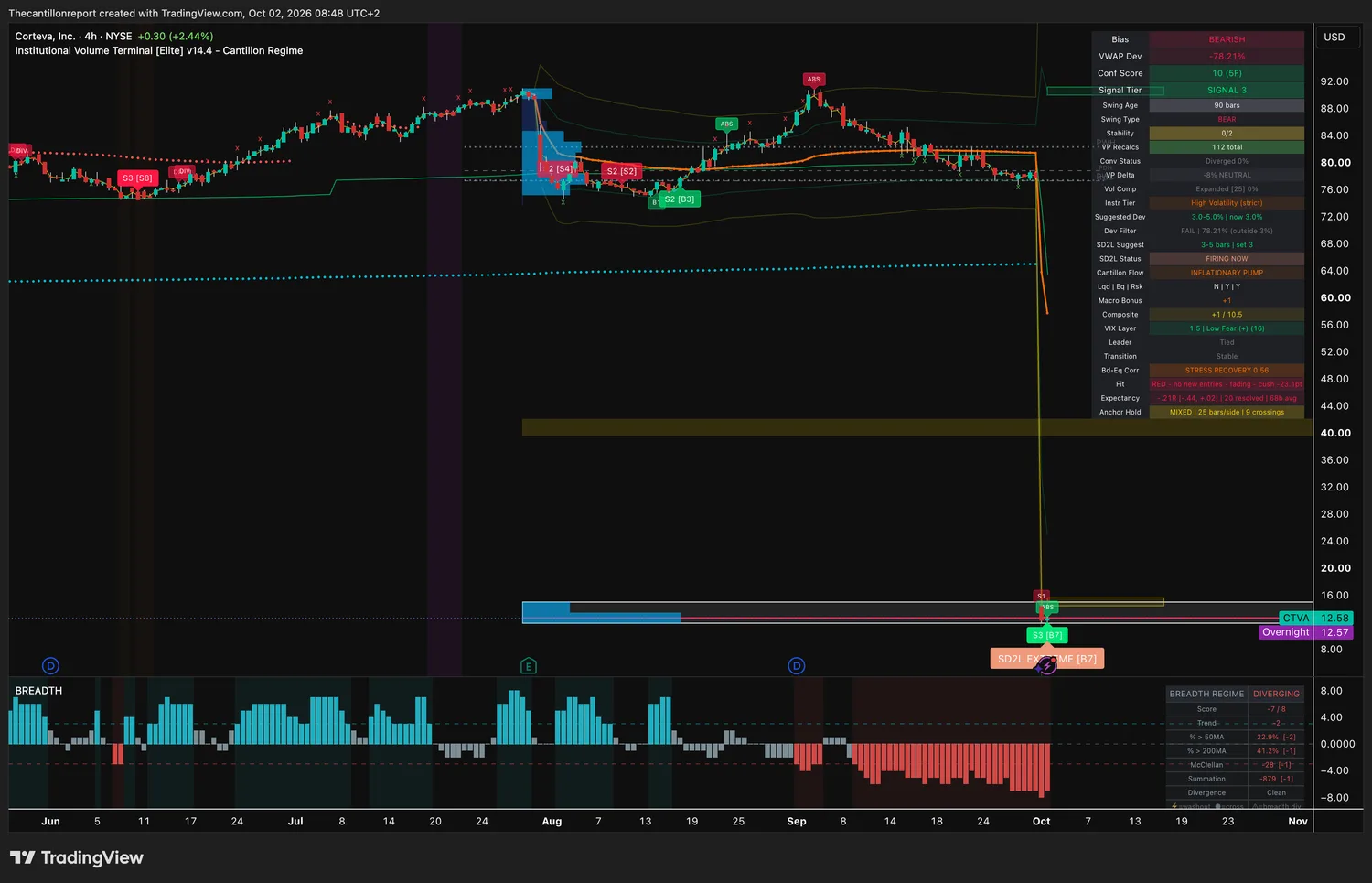Click the SD2L EXTREME [B7] label

1047,659
